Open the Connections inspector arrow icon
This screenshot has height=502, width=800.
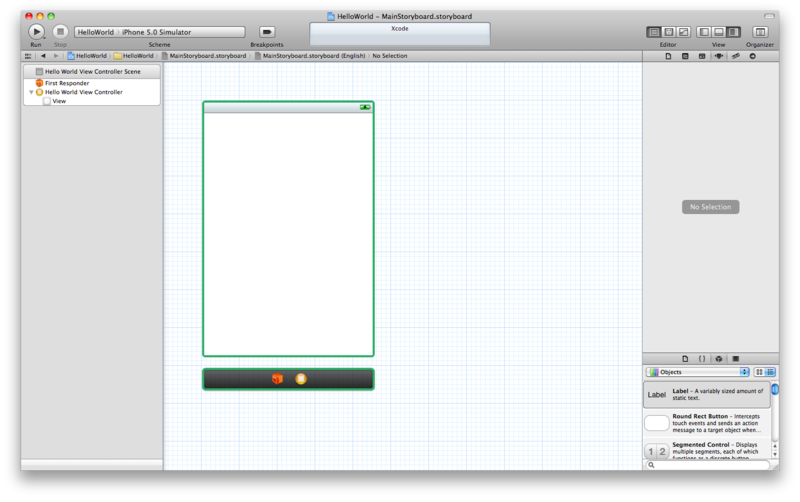click(753, 56)
